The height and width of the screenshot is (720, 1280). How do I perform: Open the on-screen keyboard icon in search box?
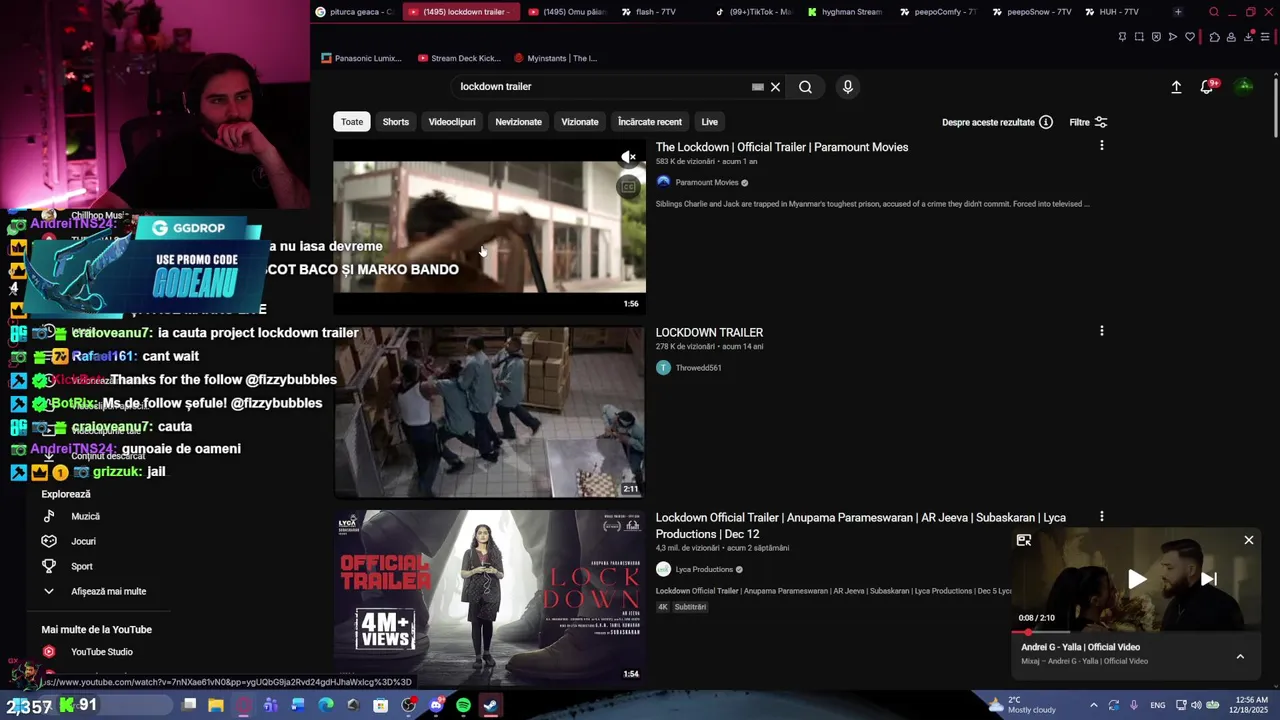[x=757, y=87]
